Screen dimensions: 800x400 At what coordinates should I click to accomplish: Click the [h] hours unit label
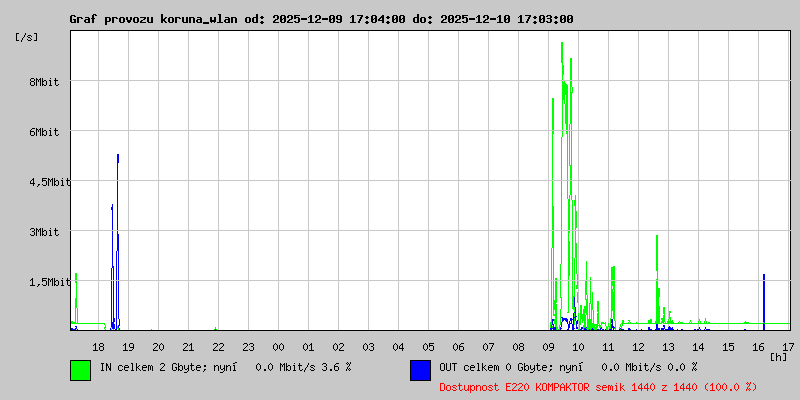(x=779, y=357)
